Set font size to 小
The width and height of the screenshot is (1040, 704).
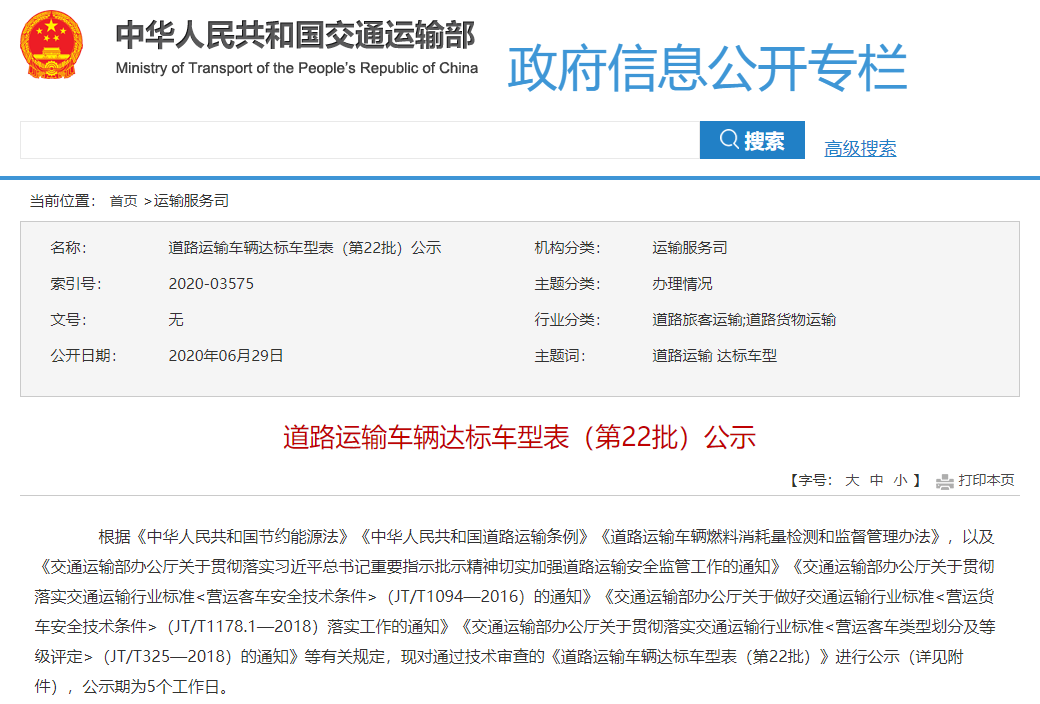click(x=900, y=480)
